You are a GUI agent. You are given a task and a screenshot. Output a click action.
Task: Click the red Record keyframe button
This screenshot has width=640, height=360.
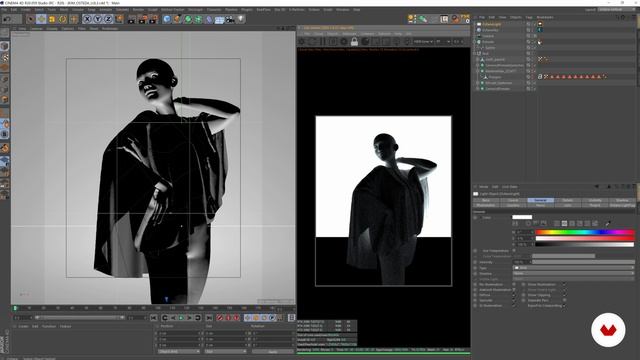pos(220,318)
